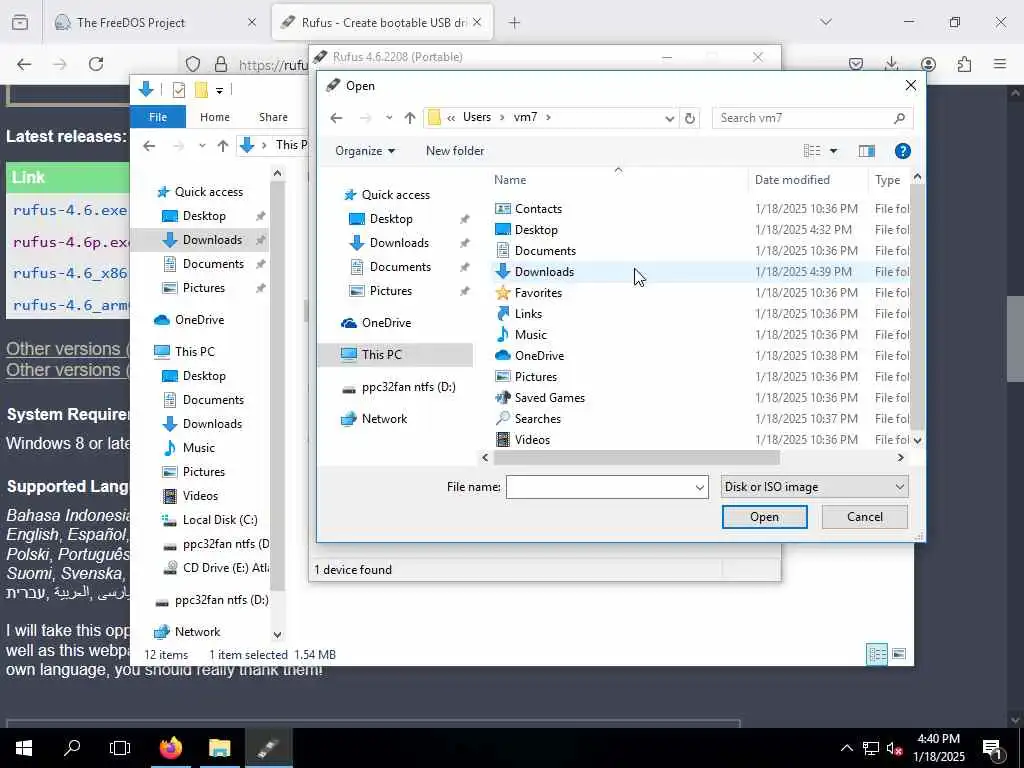The image size is (1024, 768).
Task: Select This PC in Open dialog sidebar
Action: 395,355
